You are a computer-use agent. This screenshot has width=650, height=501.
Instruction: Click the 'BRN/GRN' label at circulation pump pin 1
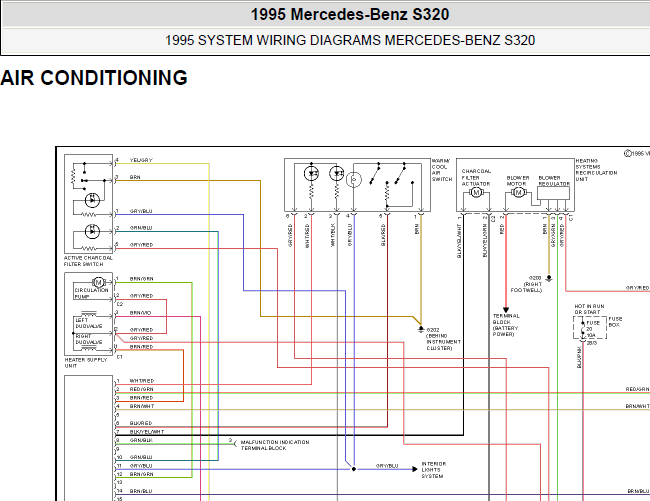point(141,279)
